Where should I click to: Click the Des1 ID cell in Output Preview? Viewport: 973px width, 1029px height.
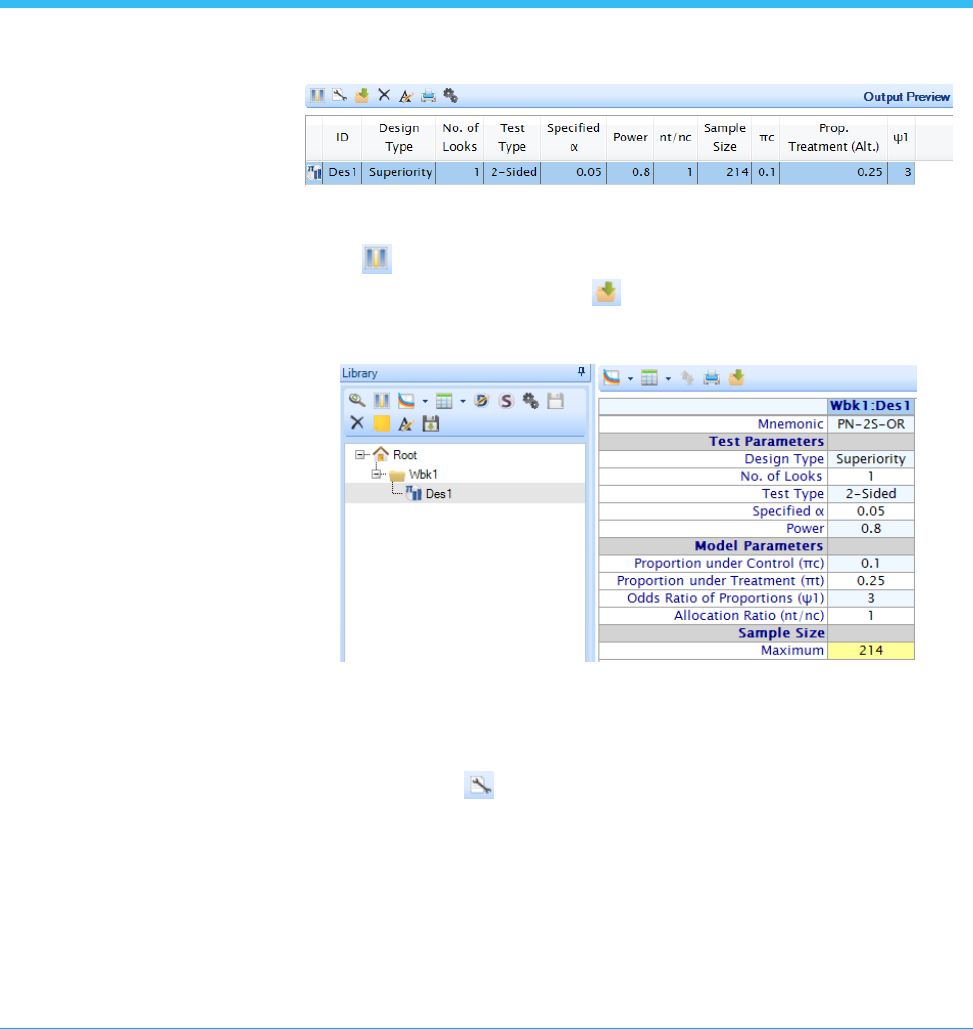click(x=342, y=173)
